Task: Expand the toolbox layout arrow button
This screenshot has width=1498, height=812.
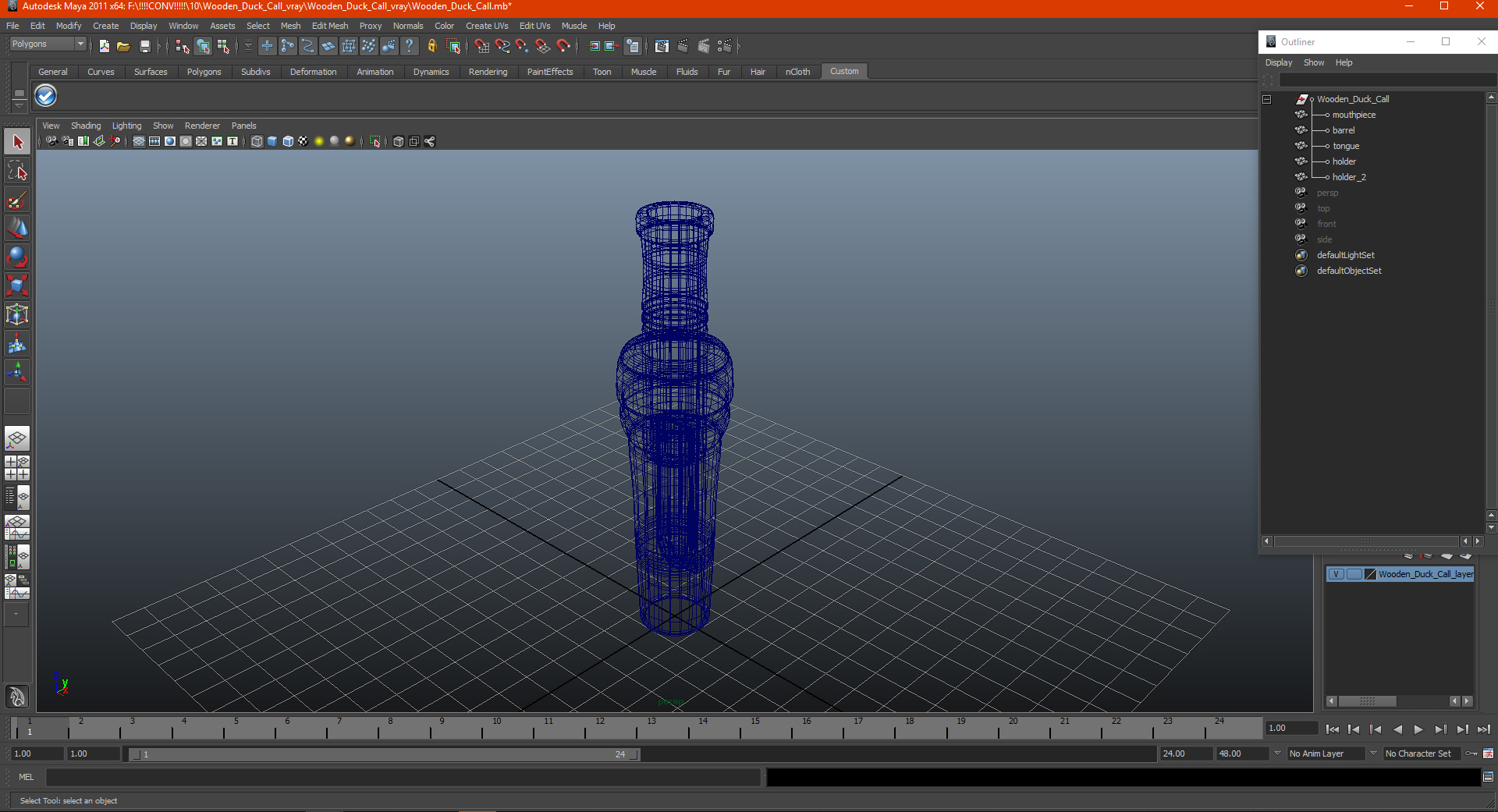Action: (16, 615)
